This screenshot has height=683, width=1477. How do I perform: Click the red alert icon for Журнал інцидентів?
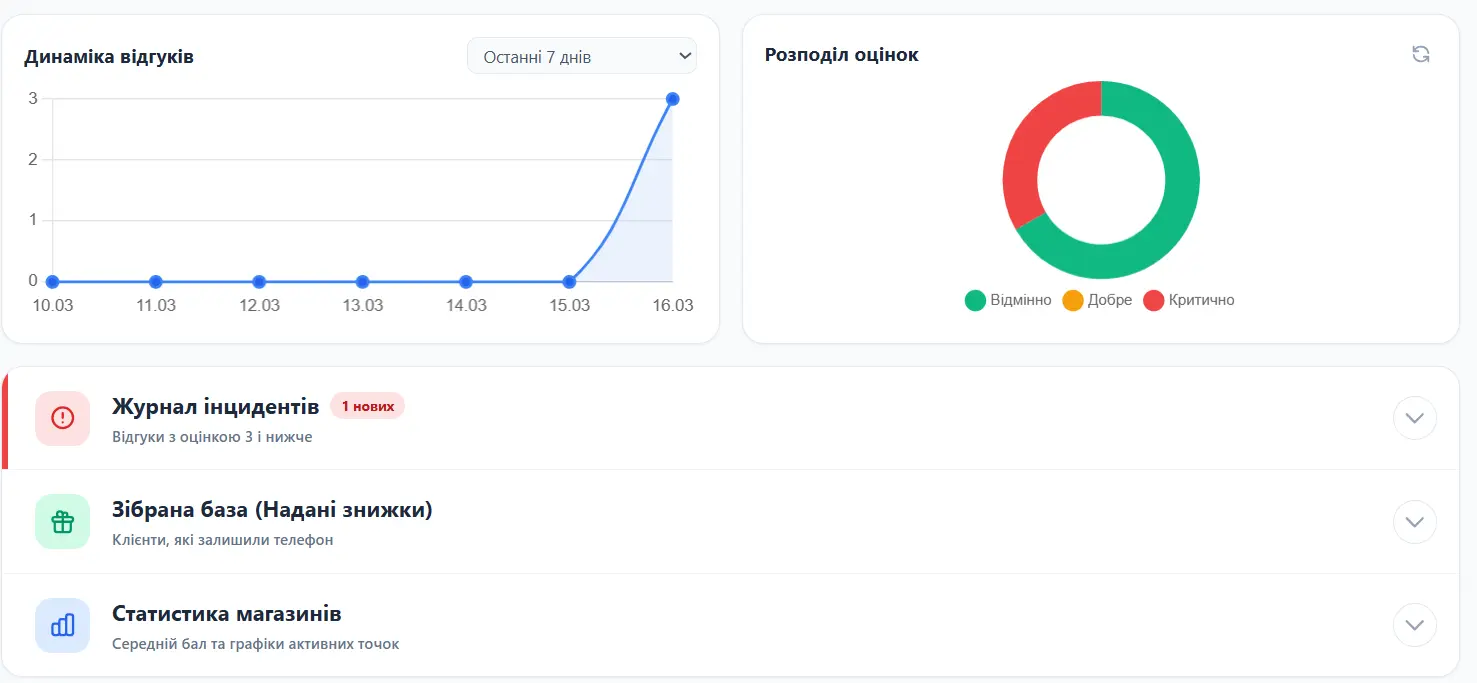pyautogui.click(x=62, y=418)
